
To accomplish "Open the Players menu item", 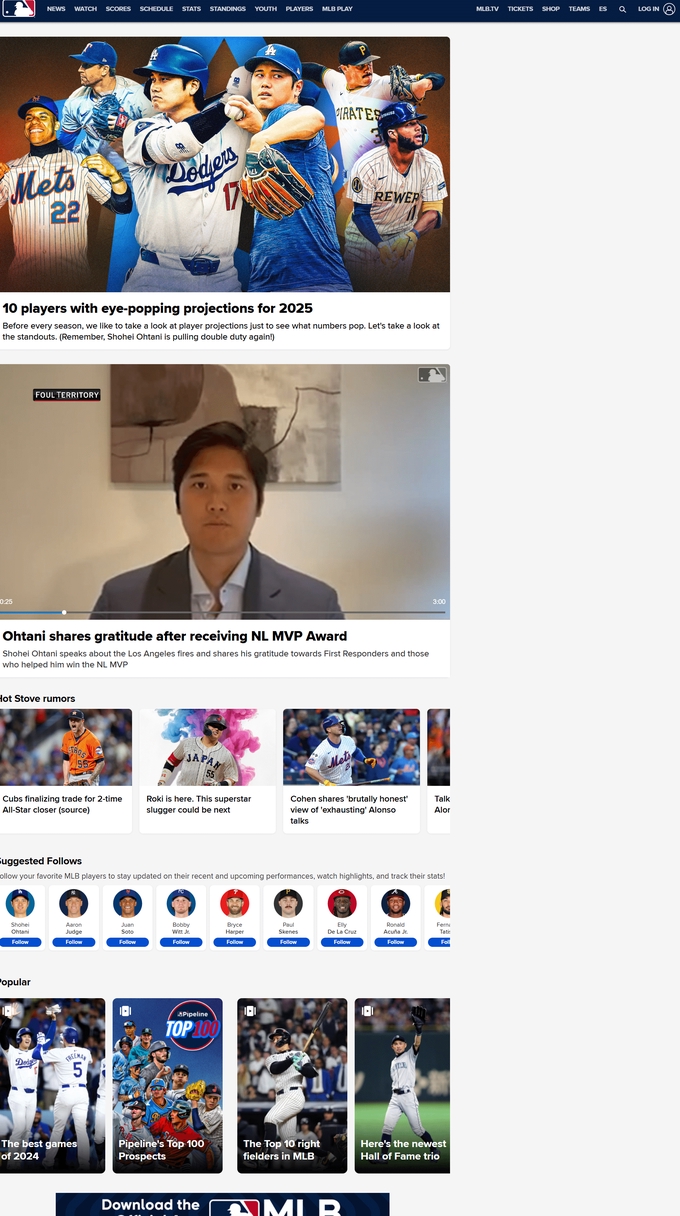I will (299, 9).
